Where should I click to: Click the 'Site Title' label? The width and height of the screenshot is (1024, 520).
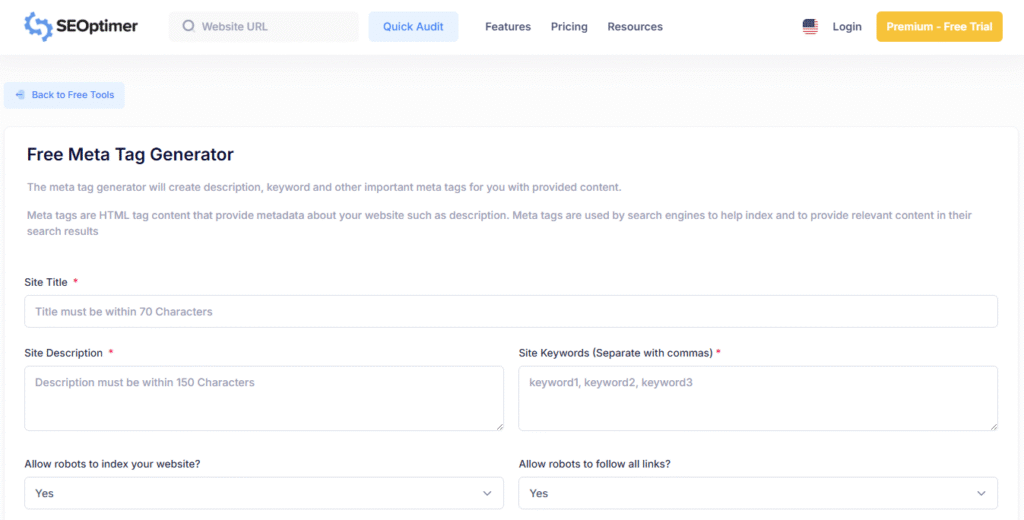(46, 282)
